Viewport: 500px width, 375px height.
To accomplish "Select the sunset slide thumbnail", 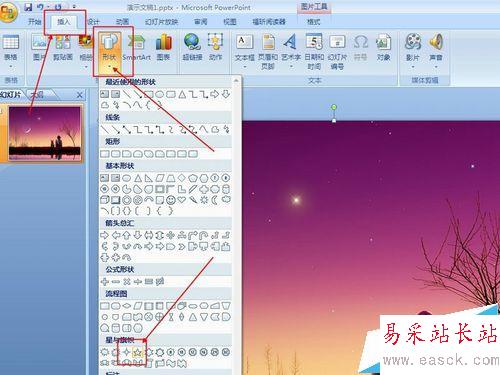I will pos(45,134).
